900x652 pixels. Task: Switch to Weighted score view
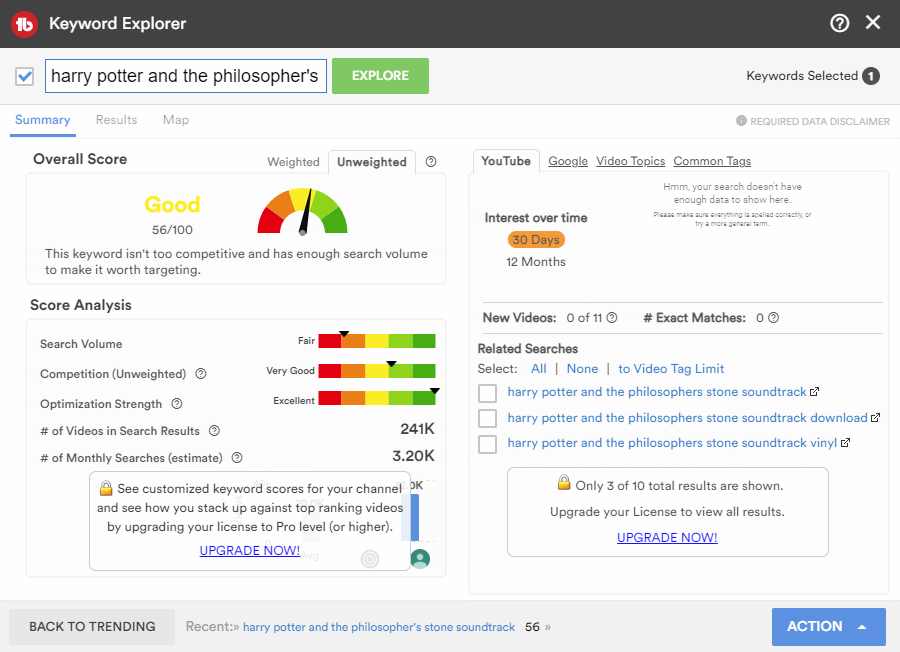point(293,162)
